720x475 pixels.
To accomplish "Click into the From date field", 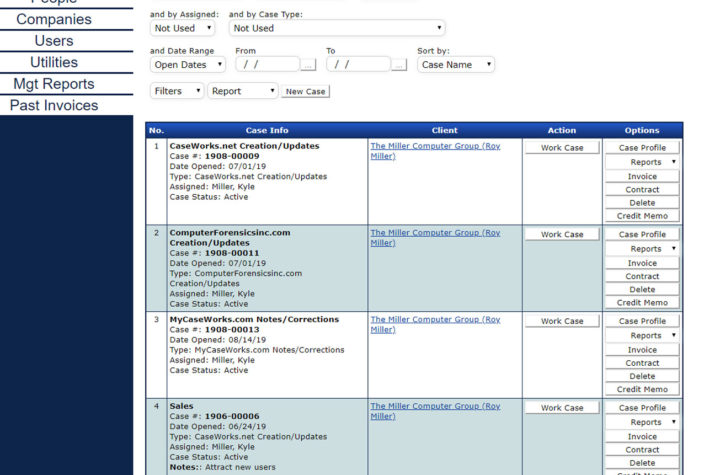I will pos(267,65).
